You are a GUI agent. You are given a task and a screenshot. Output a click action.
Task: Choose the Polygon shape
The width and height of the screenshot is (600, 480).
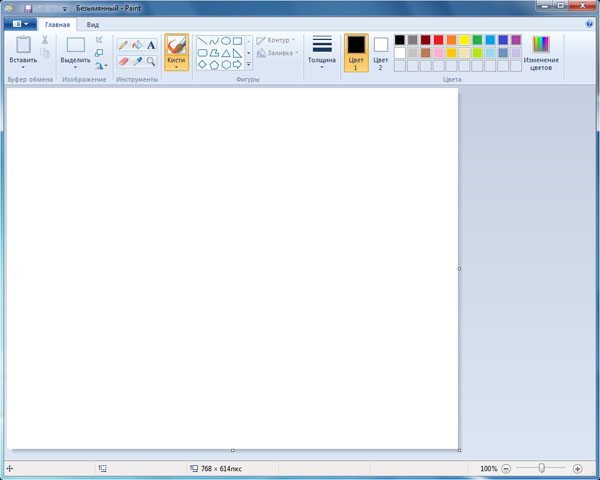point(214,53)
